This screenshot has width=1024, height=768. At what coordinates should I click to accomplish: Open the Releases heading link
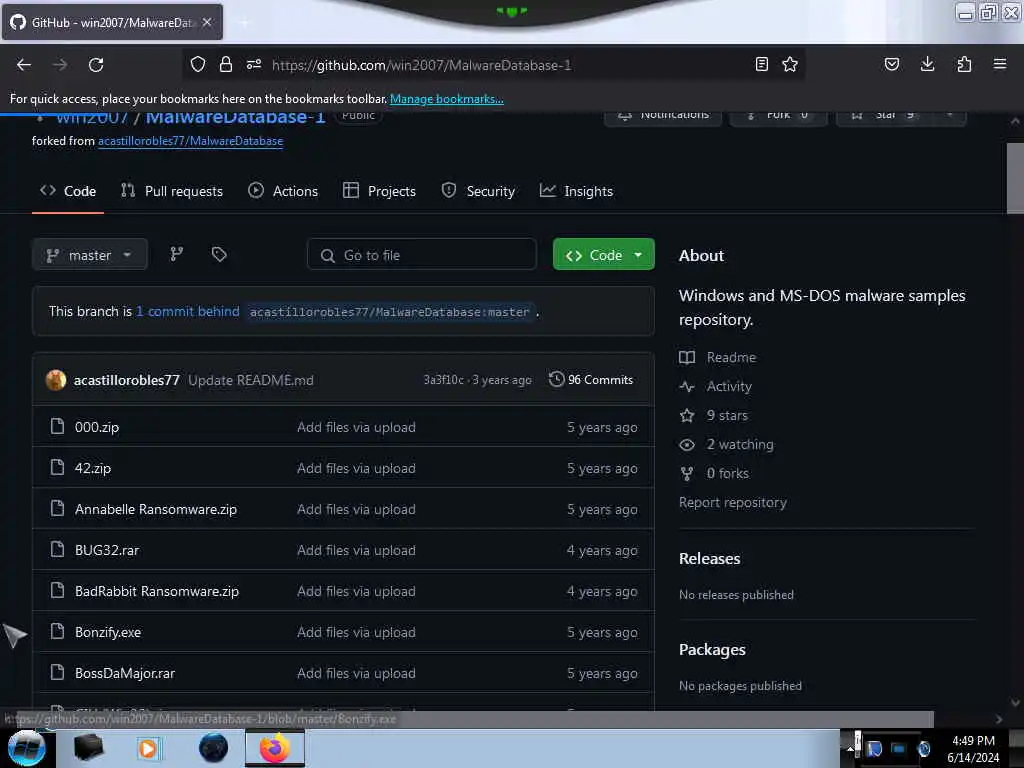710,558
